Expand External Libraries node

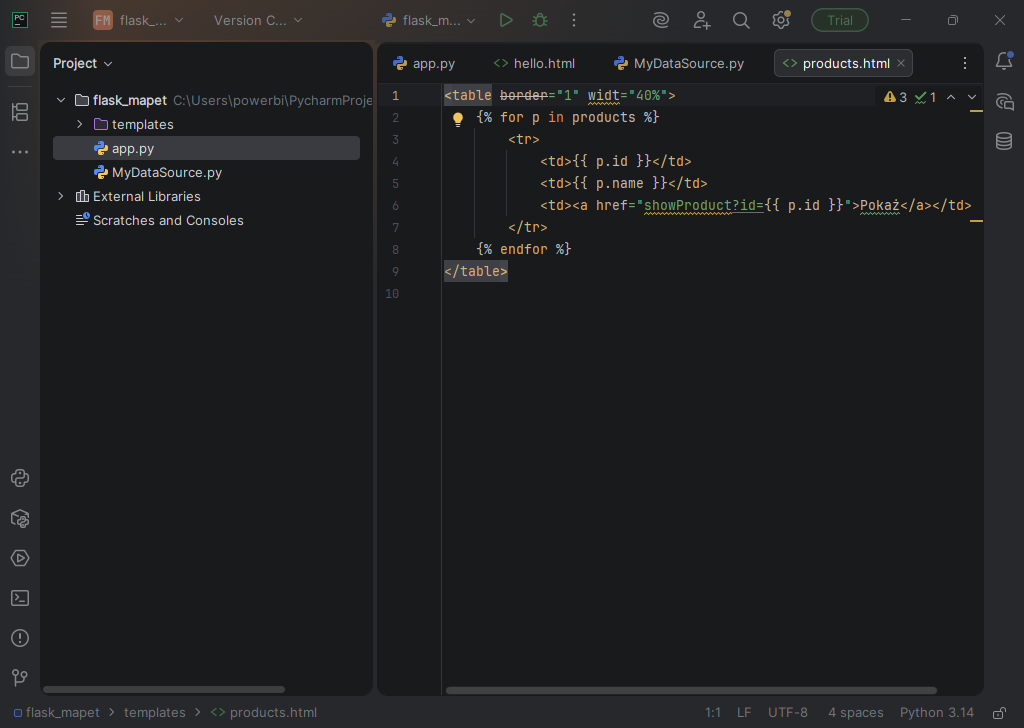[x=61, y=196]
